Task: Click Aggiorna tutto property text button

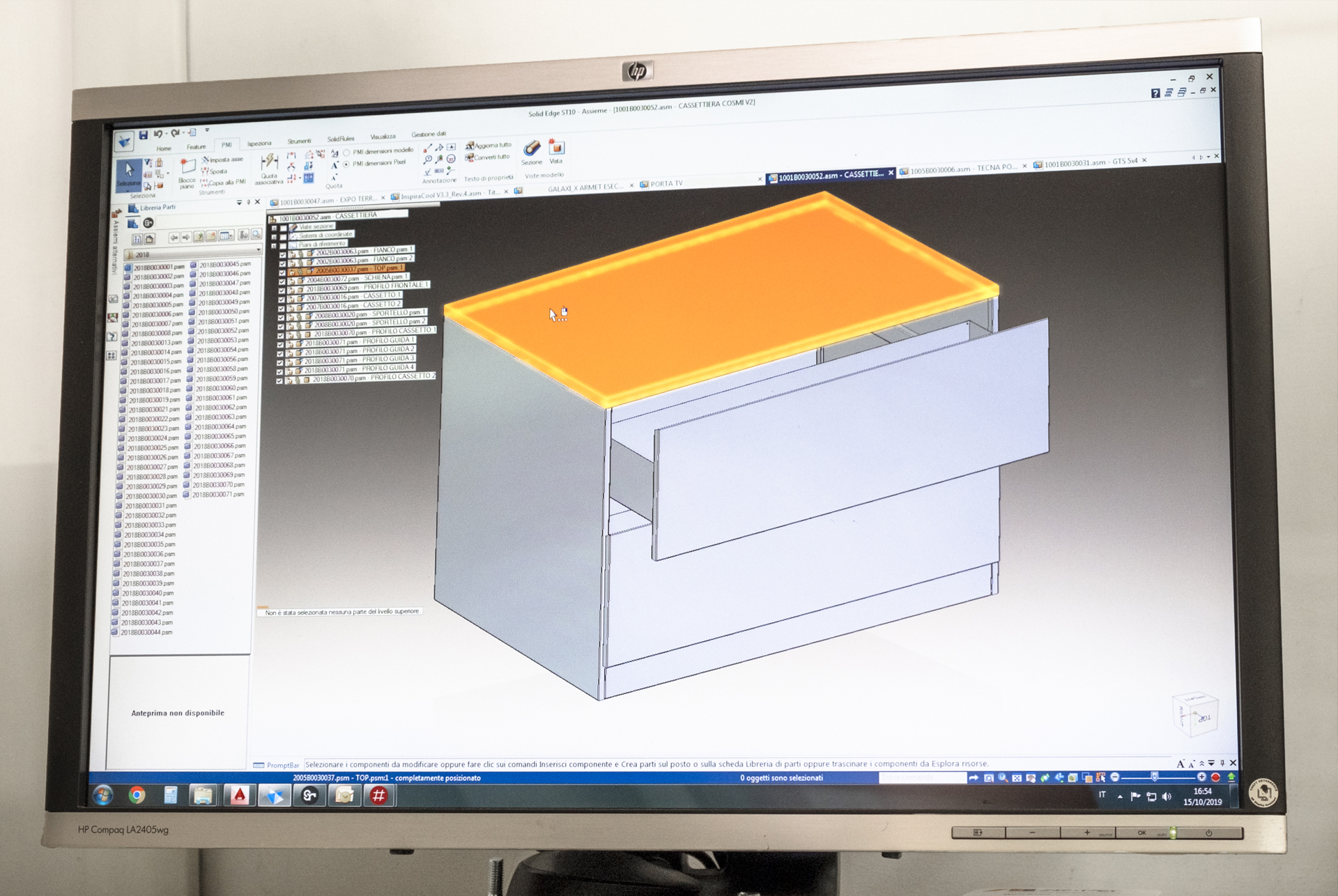Action: pyautogui.click(x=489, y=146)
